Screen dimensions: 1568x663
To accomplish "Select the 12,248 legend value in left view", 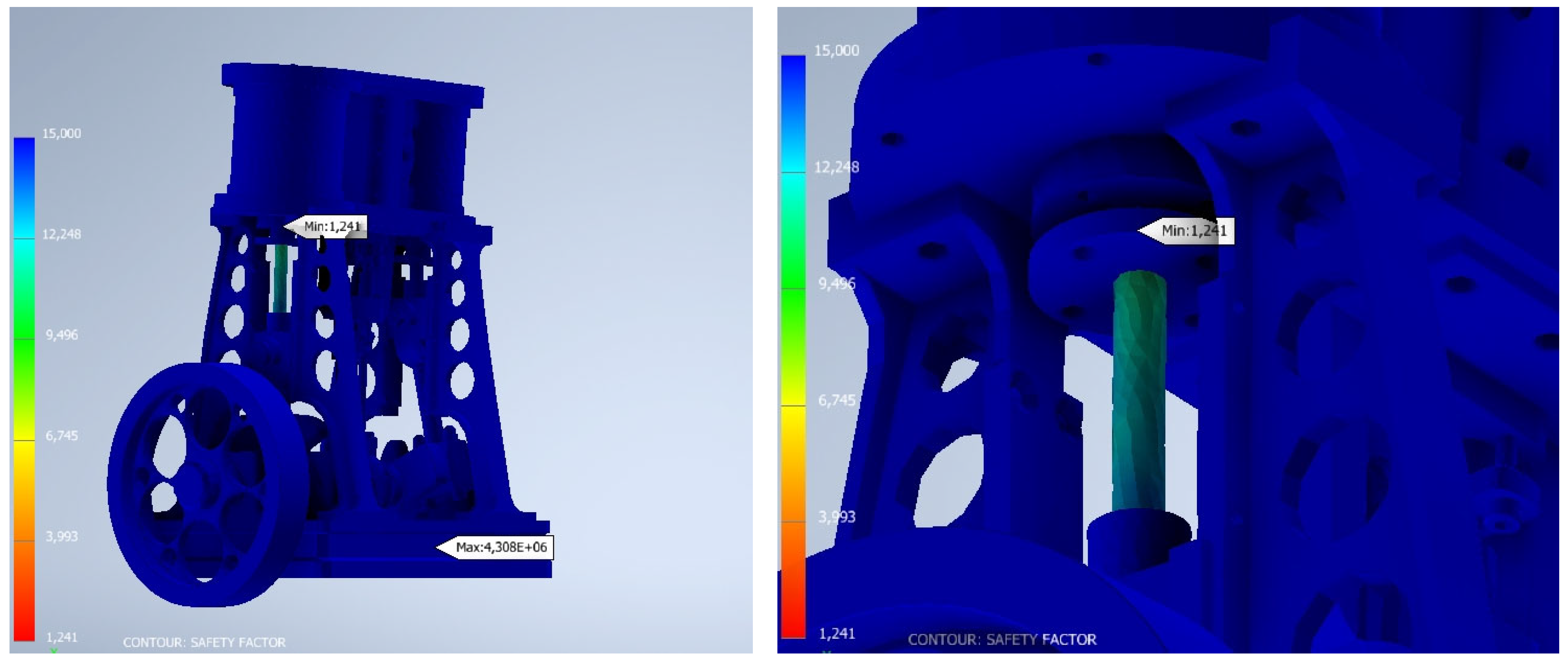I will coord(62,234).
